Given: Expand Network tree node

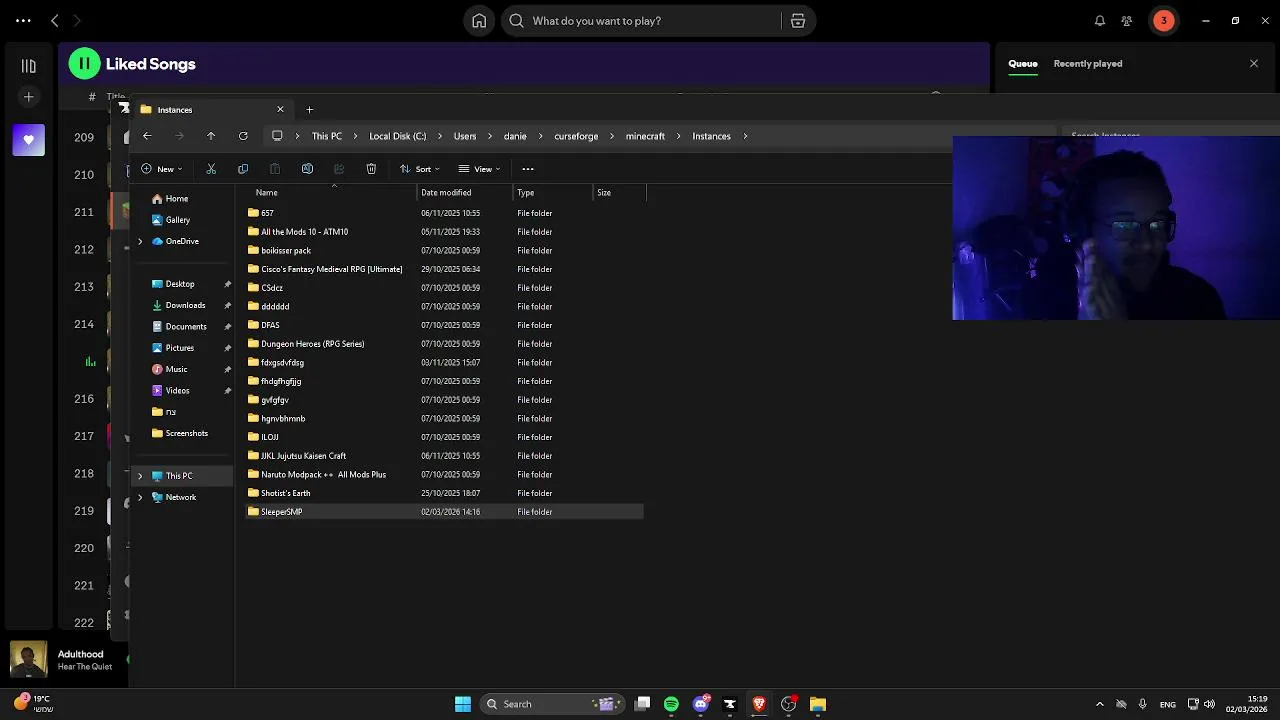Looking at the screenshot, I should pos(140,497).
